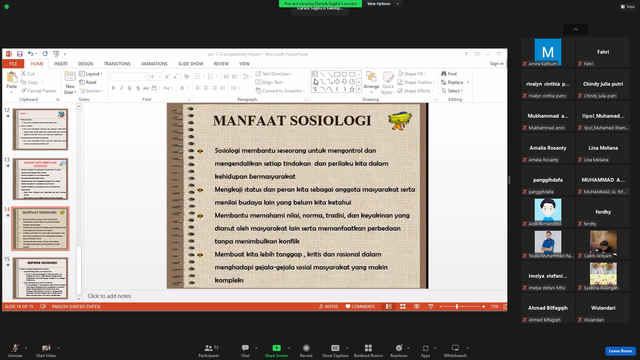The image size is (640, 360).
Task: Click the Increase Font Size icon
Action: (167, 77)
